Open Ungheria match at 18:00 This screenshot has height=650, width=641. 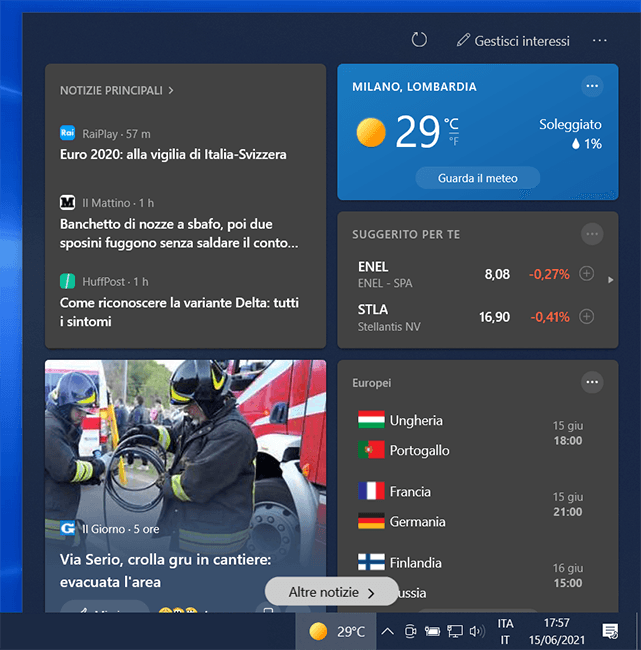click(x=568, y=433)
